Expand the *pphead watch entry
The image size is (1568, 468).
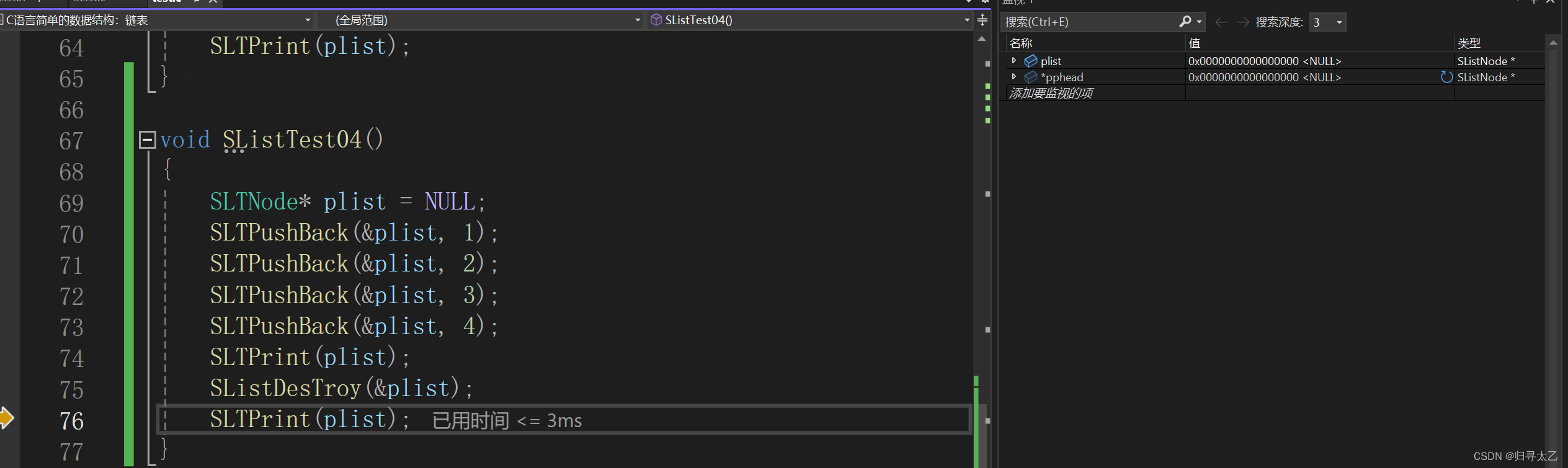1013,77
